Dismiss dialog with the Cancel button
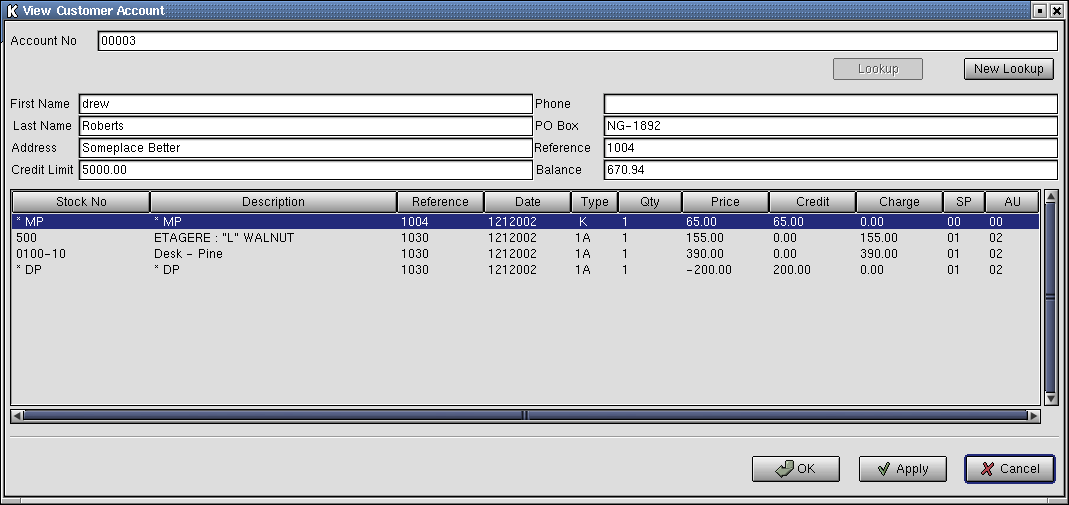The height and width of the screenshot is (505, 1069). (x=1010, y=469)
